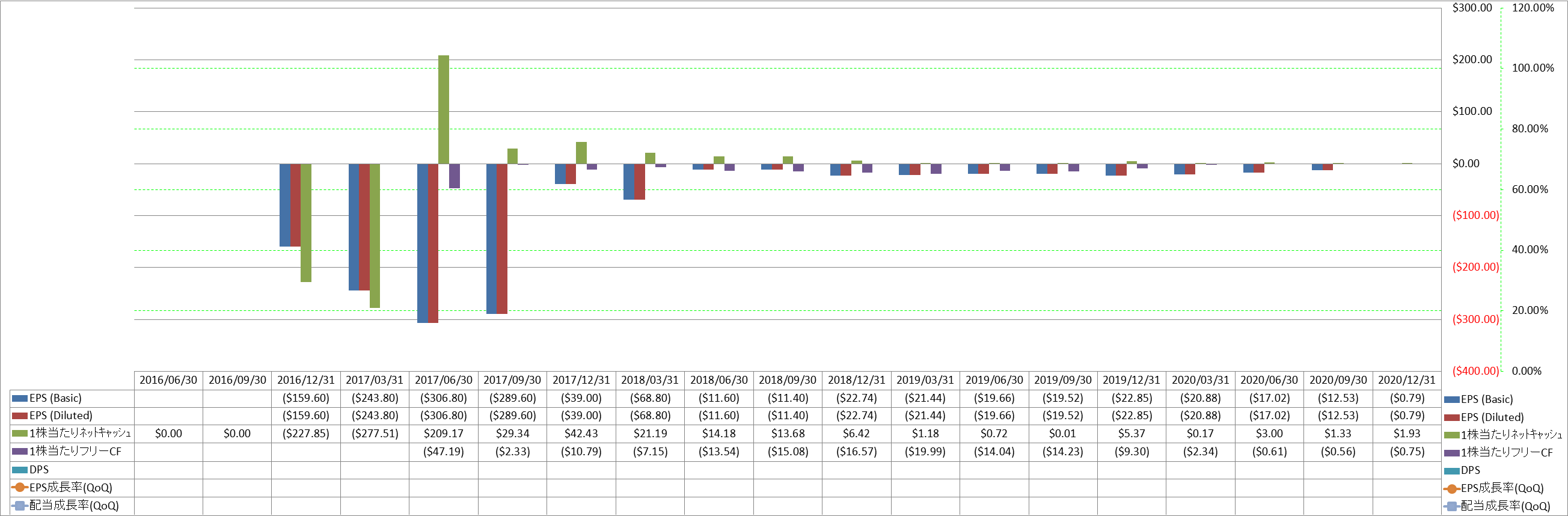Screen dimensions: 1568x516
Task: Click the red ($400.00) axis label
Action: point(1475,371)
